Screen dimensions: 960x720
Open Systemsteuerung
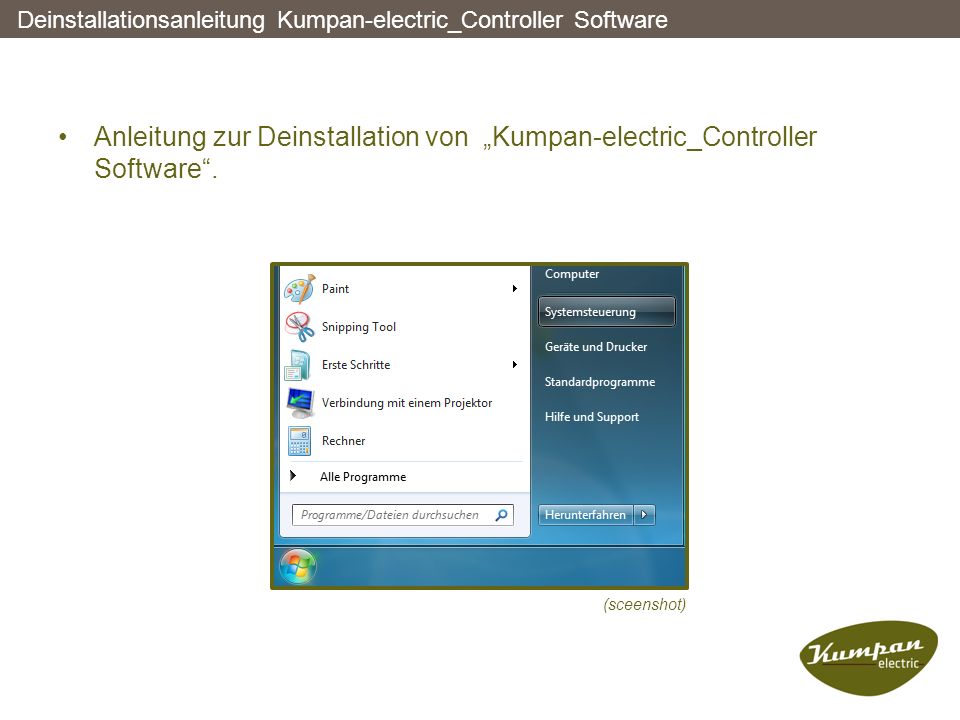(607, 312)
